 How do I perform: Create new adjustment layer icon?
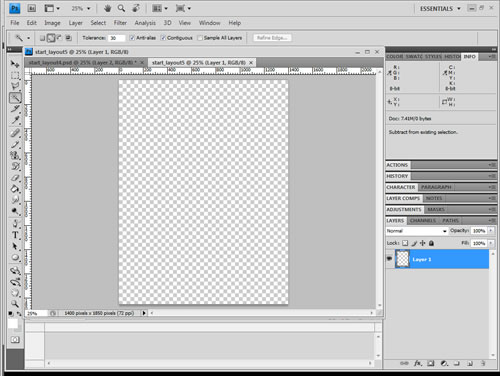444,363
